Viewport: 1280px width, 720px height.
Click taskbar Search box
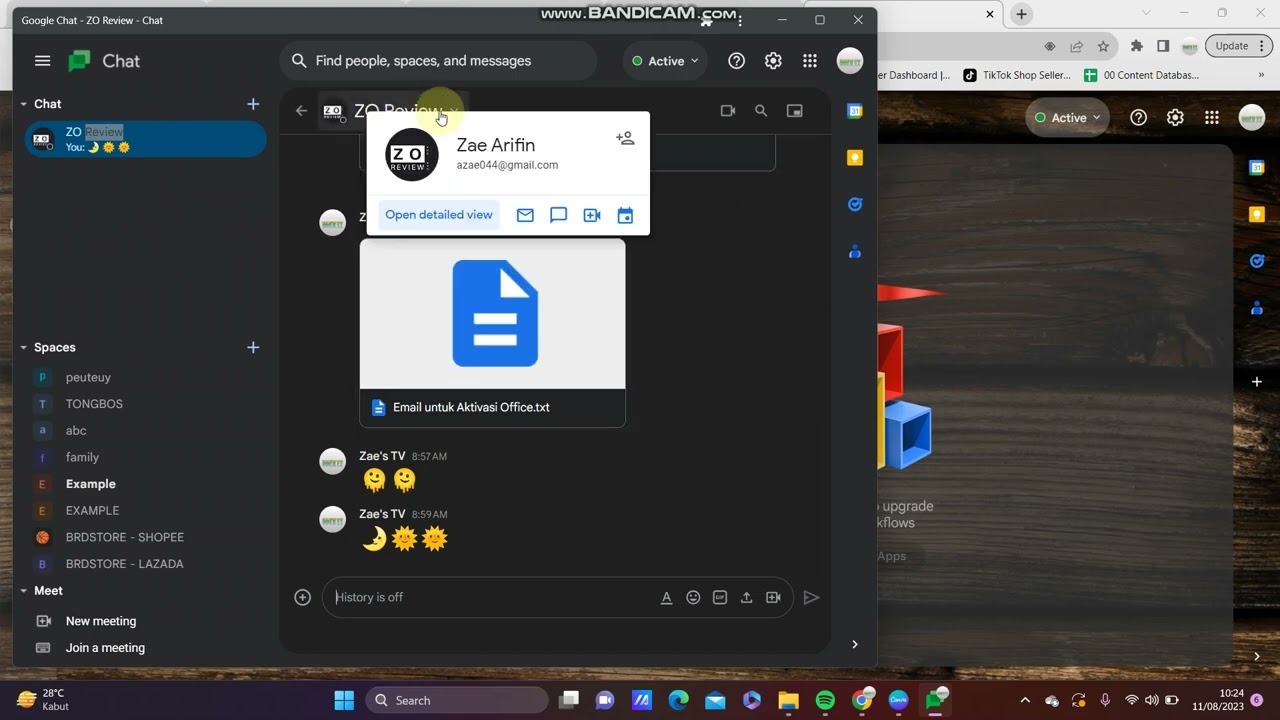pos(457,700)
